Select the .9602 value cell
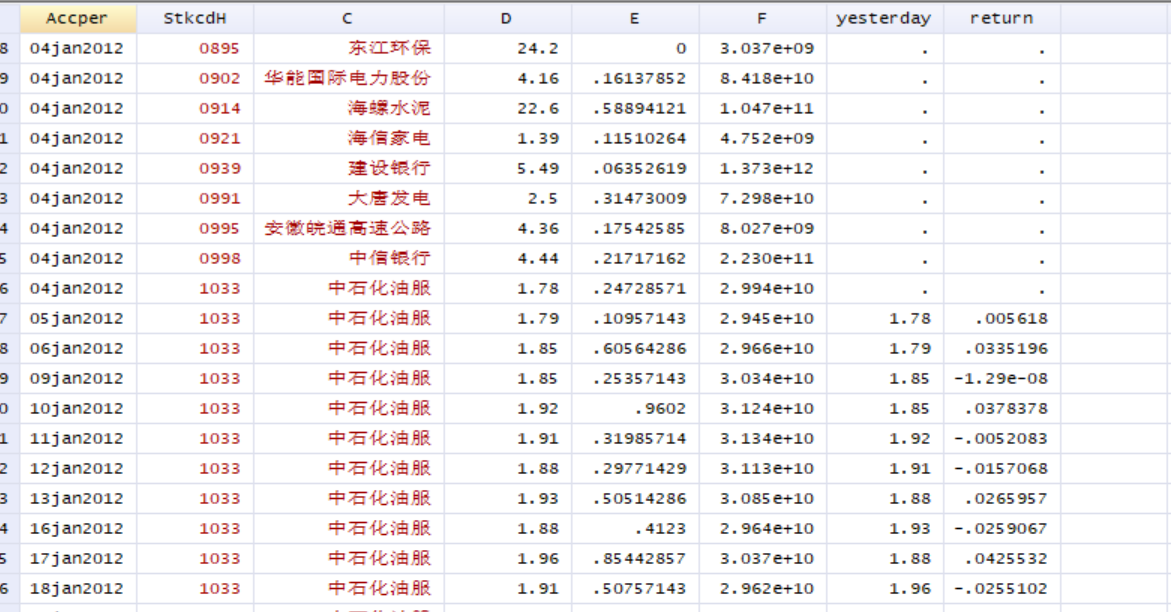The height and width of the screenshot is (612, 1171). coord(635,409)
